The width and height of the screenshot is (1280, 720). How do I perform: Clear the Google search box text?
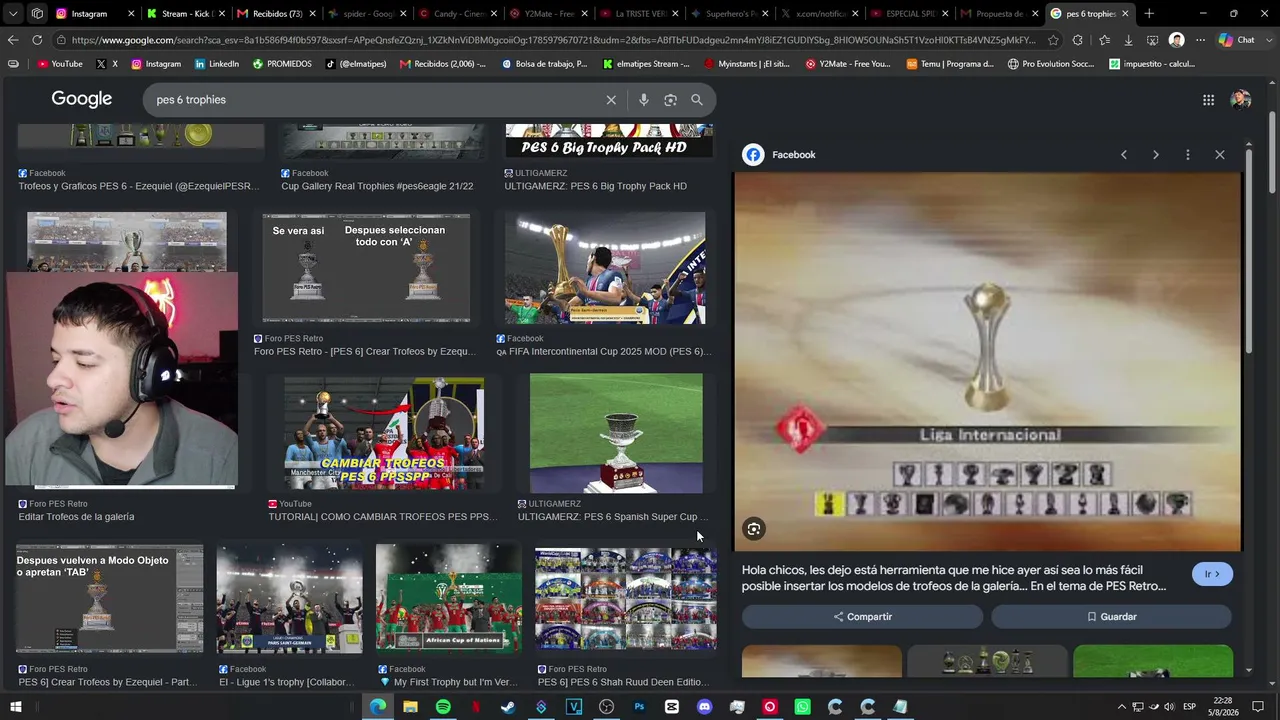611,100
